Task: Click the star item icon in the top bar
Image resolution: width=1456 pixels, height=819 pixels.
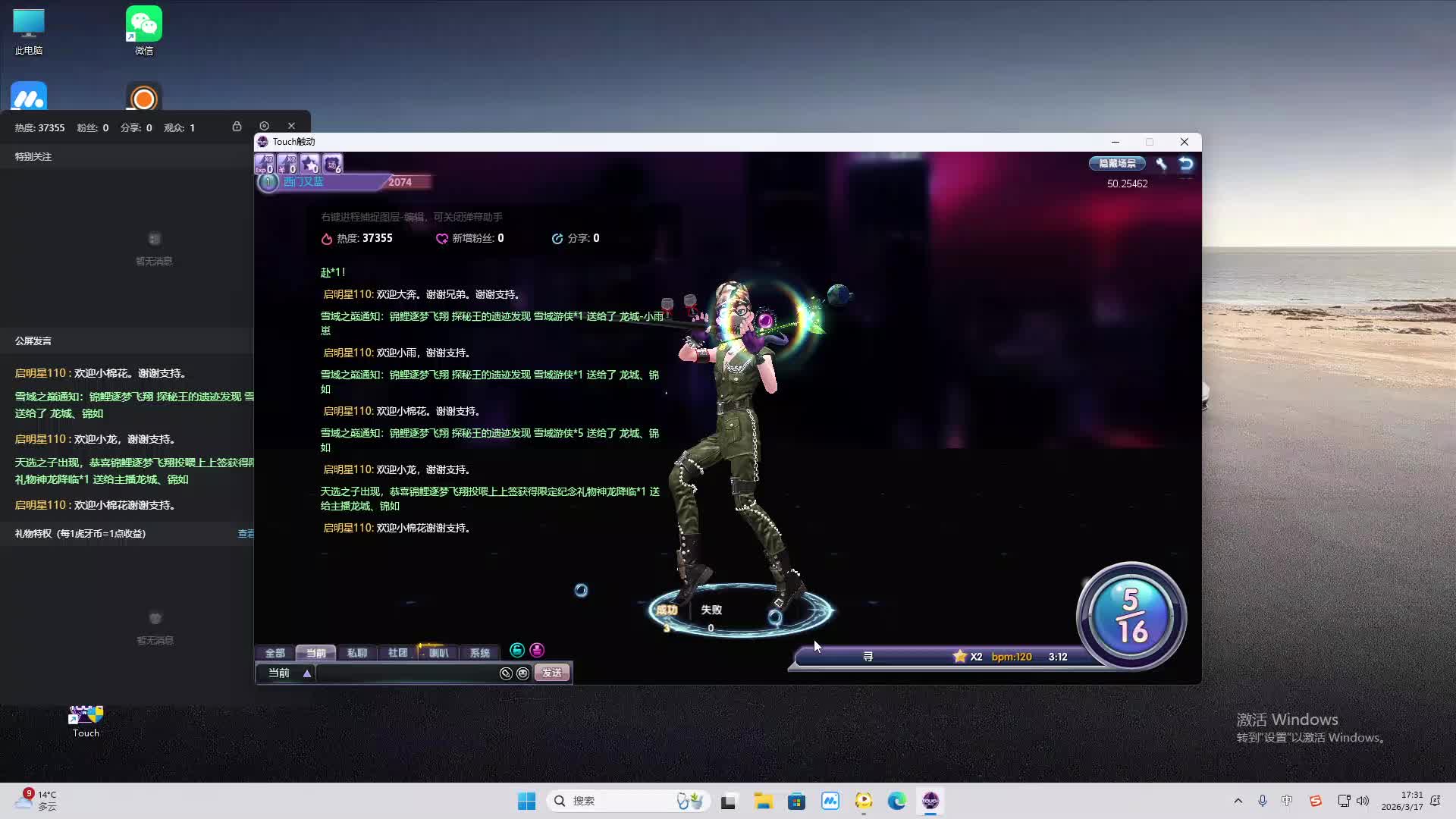Action: [309, 163]
